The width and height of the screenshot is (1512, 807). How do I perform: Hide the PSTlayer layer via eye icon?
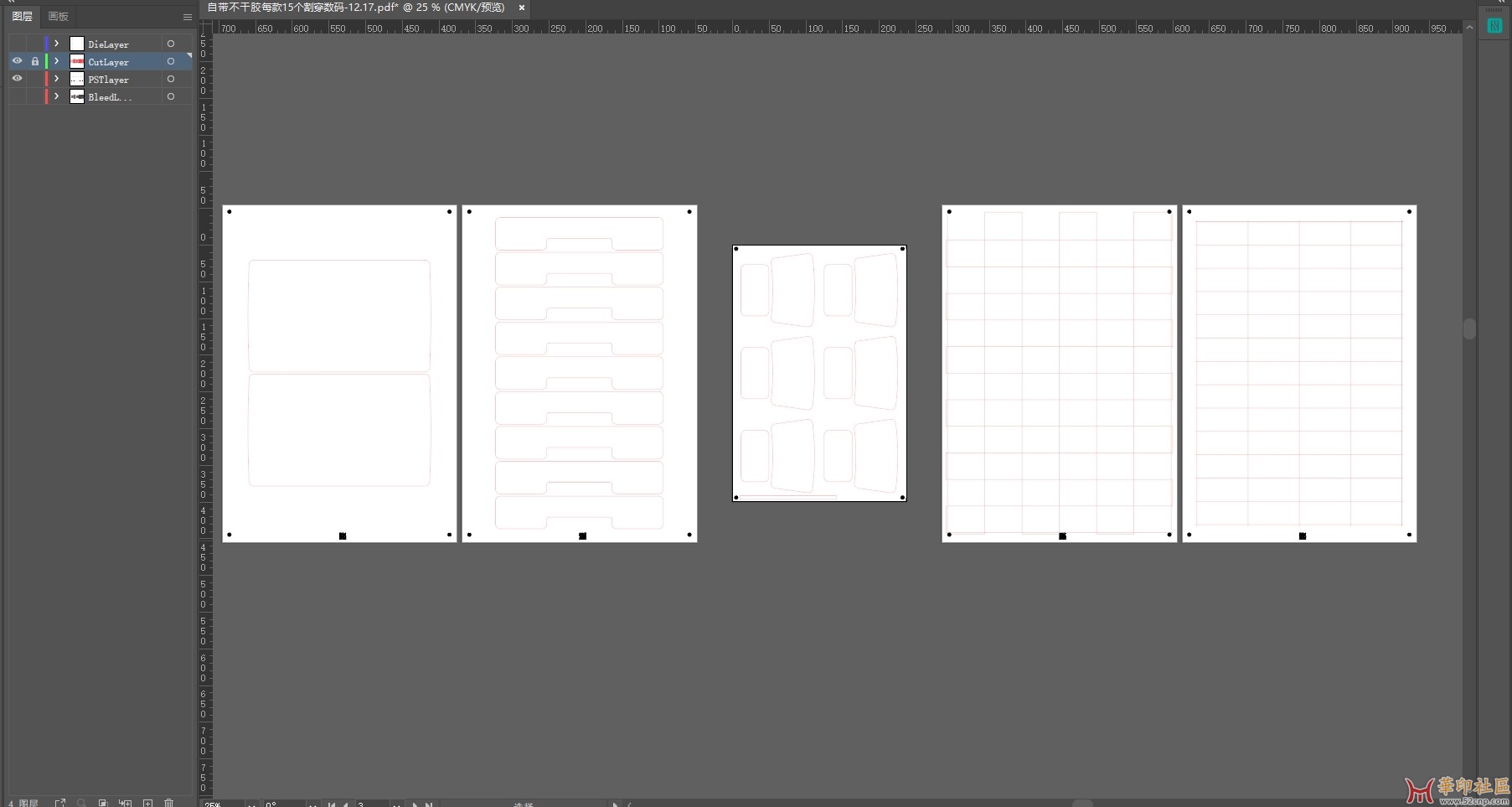[17, 79]
